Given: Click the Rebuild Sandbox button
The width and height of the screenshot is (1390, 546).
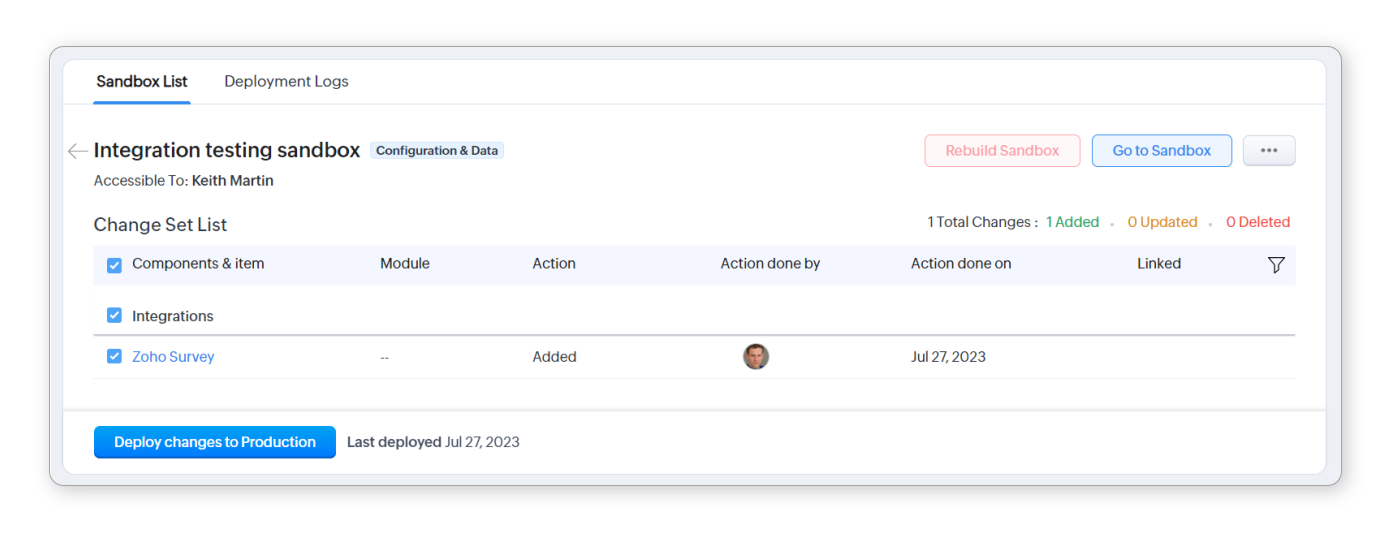Looking at the screenshot, I should (1002, 151).
